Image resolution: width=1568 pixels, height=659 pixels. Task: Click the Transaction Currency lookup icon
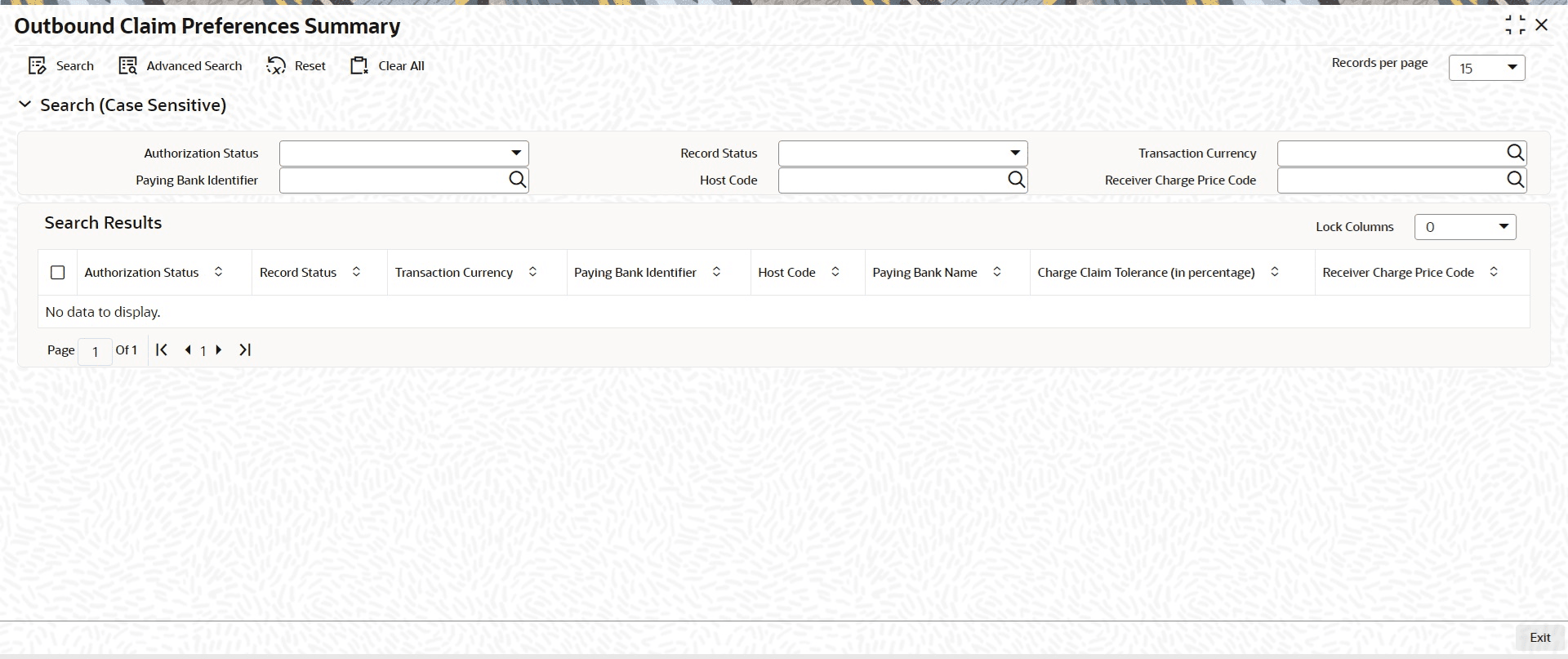click(1515, 153)
